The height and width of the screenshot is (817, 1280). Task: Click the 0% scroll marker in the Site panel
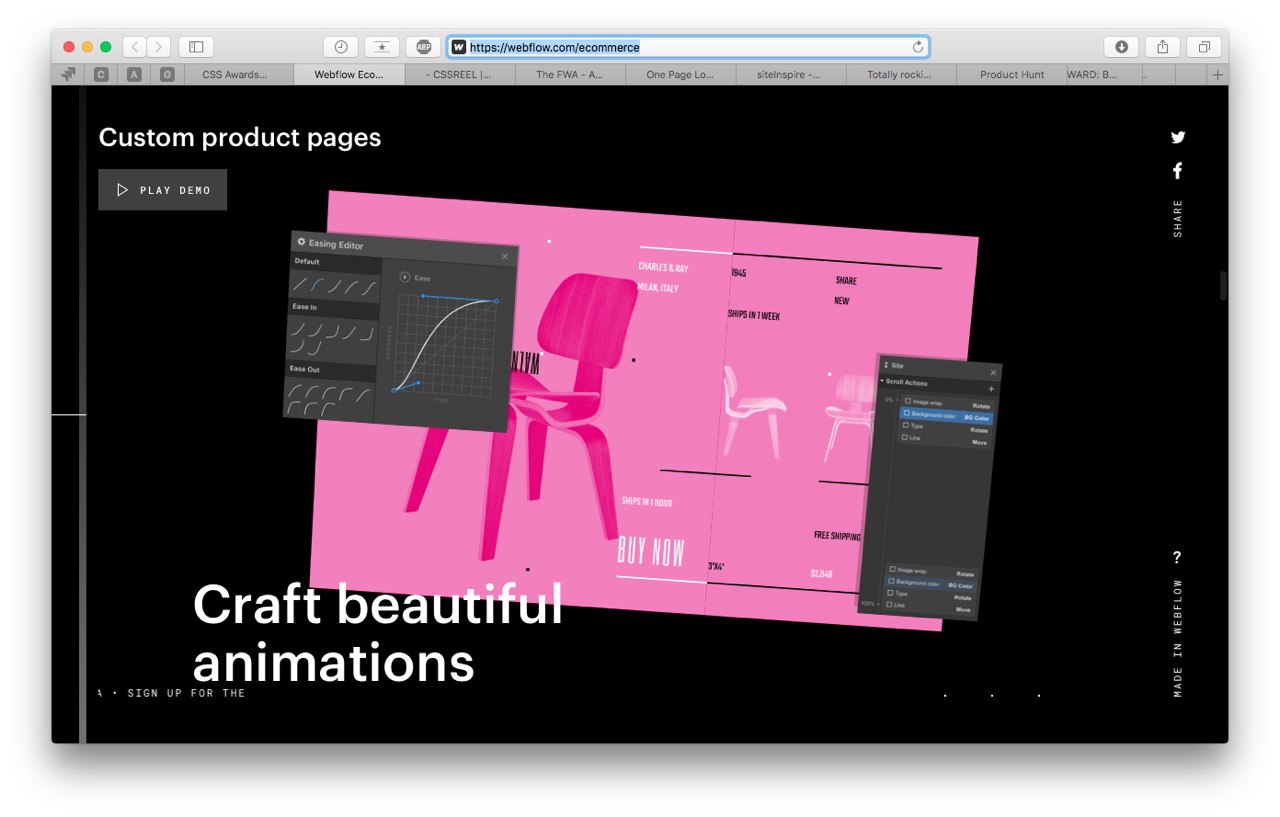[890, 399]
